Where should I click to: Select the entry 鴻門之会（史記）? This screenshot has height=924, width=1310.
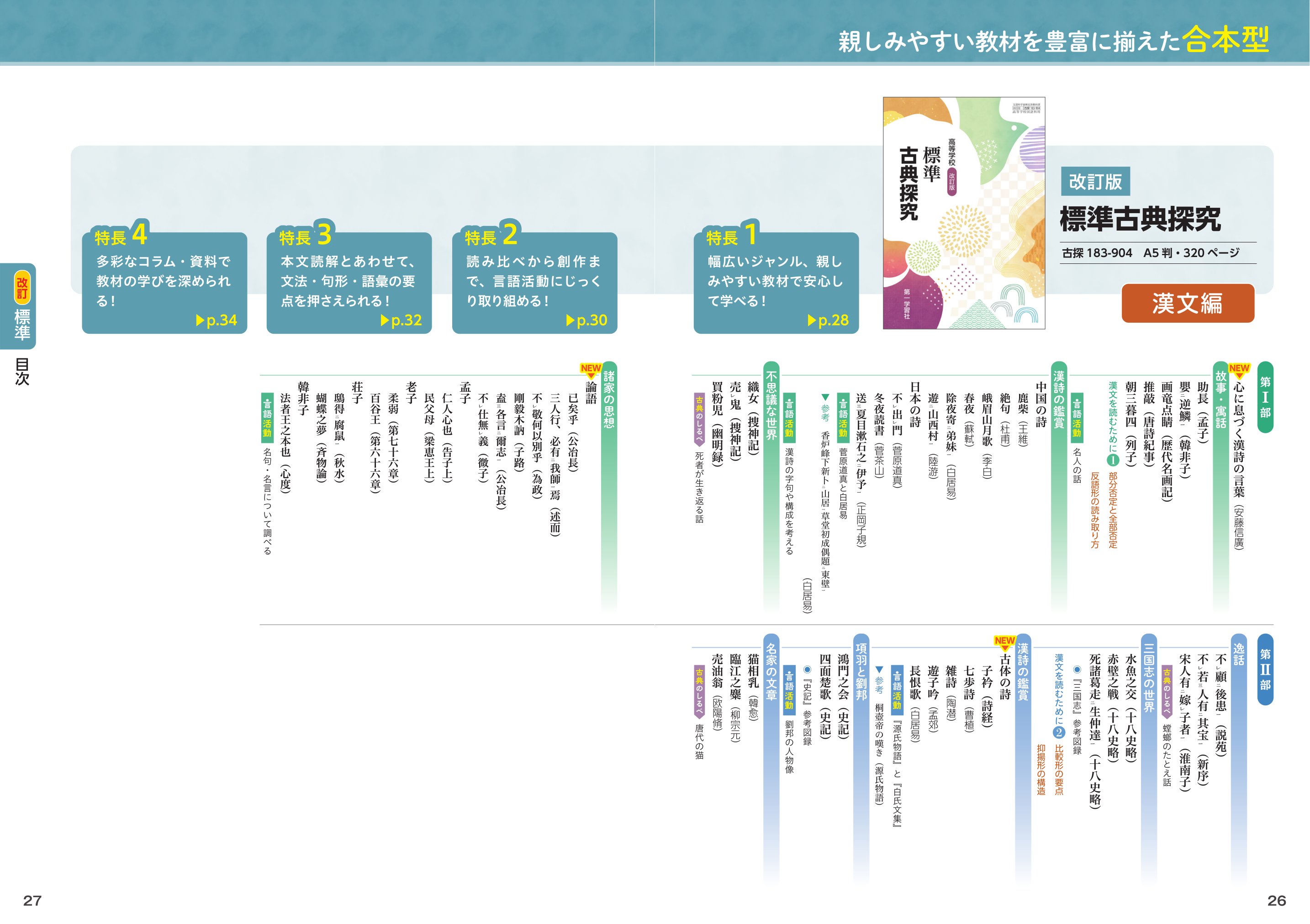tap(843, 696)
